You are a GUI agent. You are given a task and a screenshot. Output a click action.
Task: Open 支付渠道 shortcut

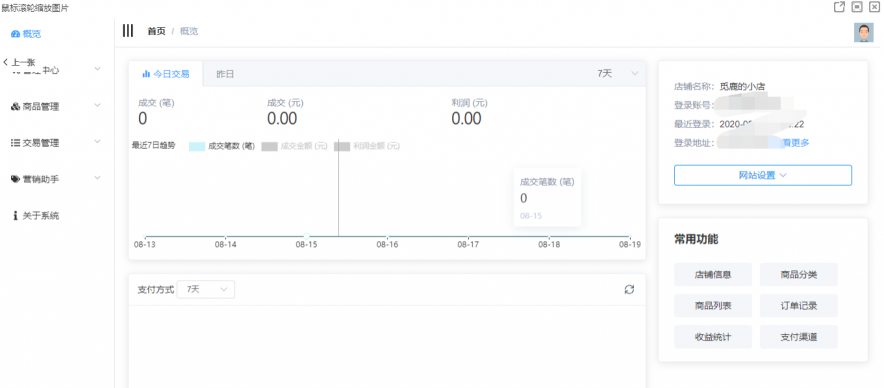[799, 337]
